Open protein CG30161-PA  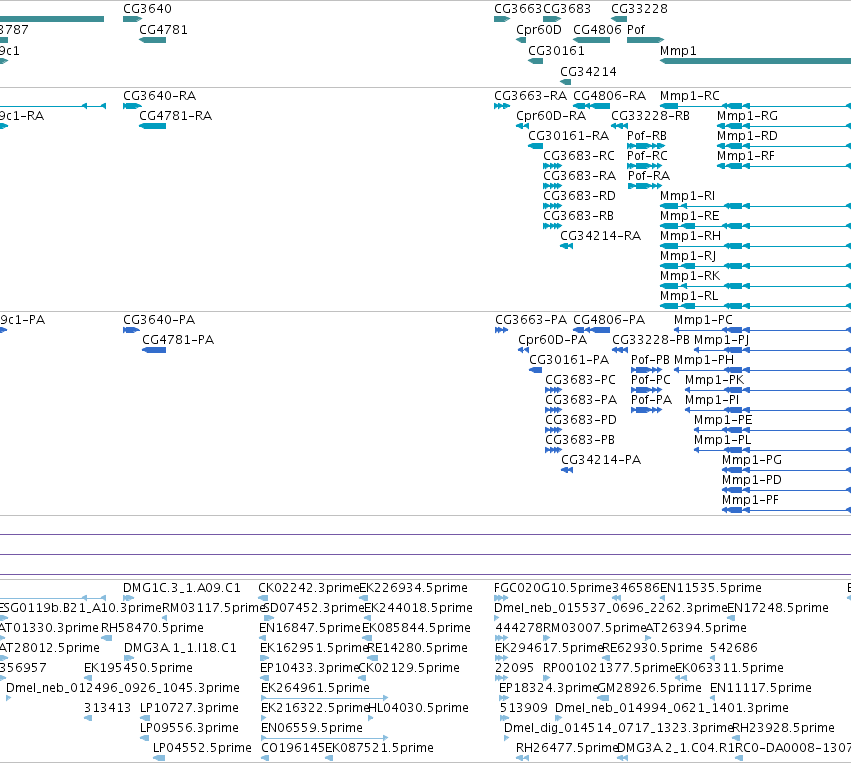569,360
